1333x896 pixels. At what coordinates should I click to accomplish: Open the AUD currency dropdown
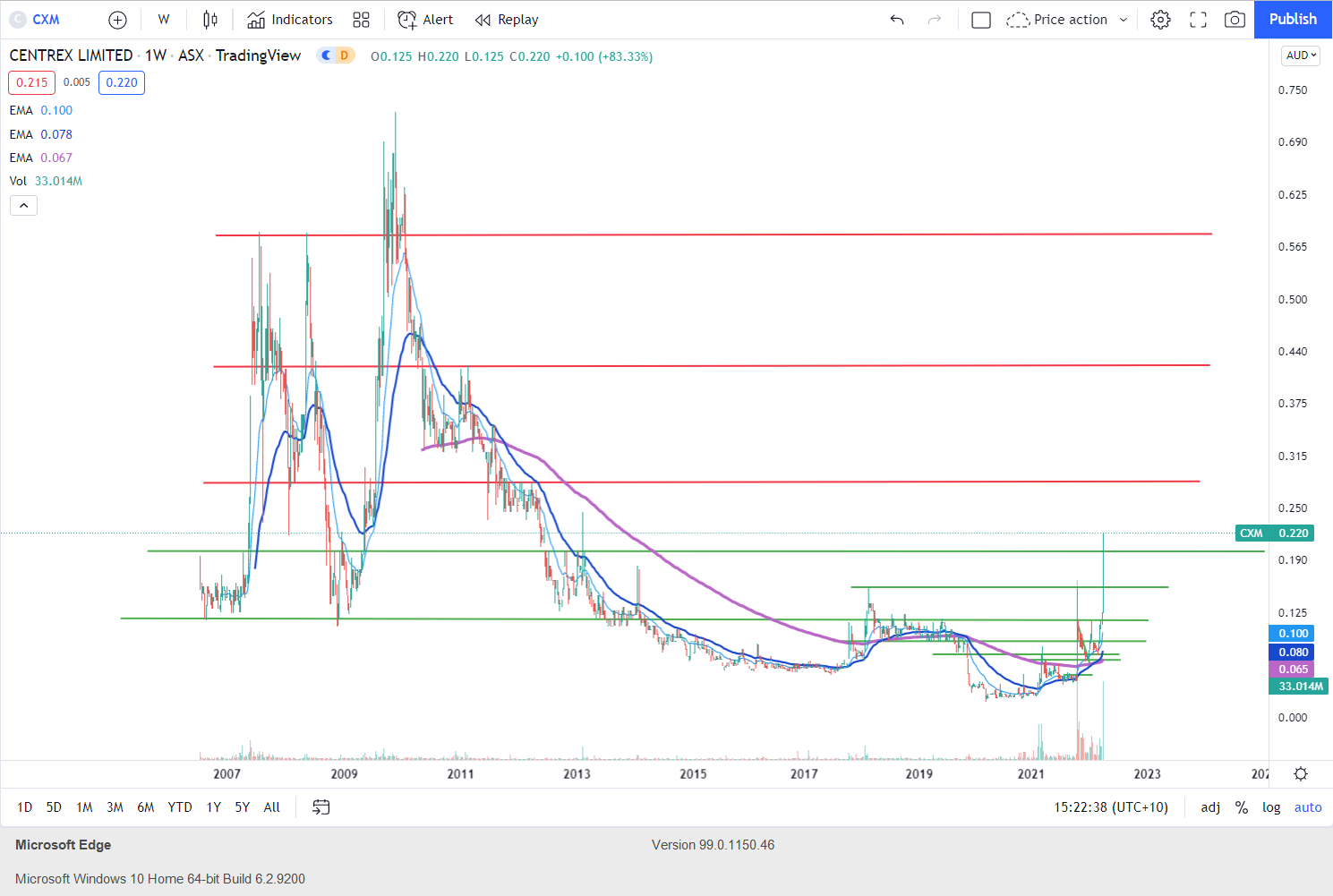click(x=1302, y=55)
